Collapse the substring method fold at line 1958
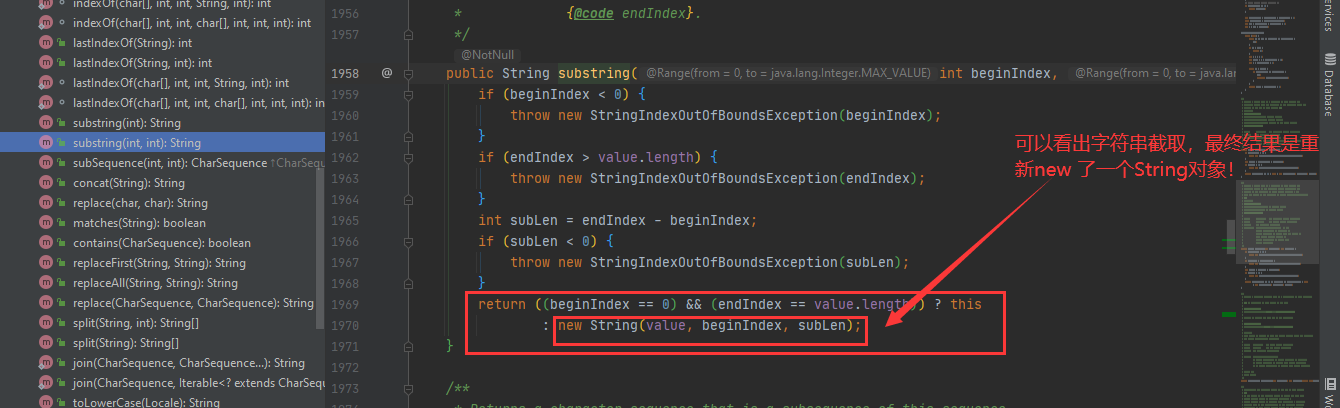Image resolution: width=1340 pixels, height=408 pixels. (408, 74)
